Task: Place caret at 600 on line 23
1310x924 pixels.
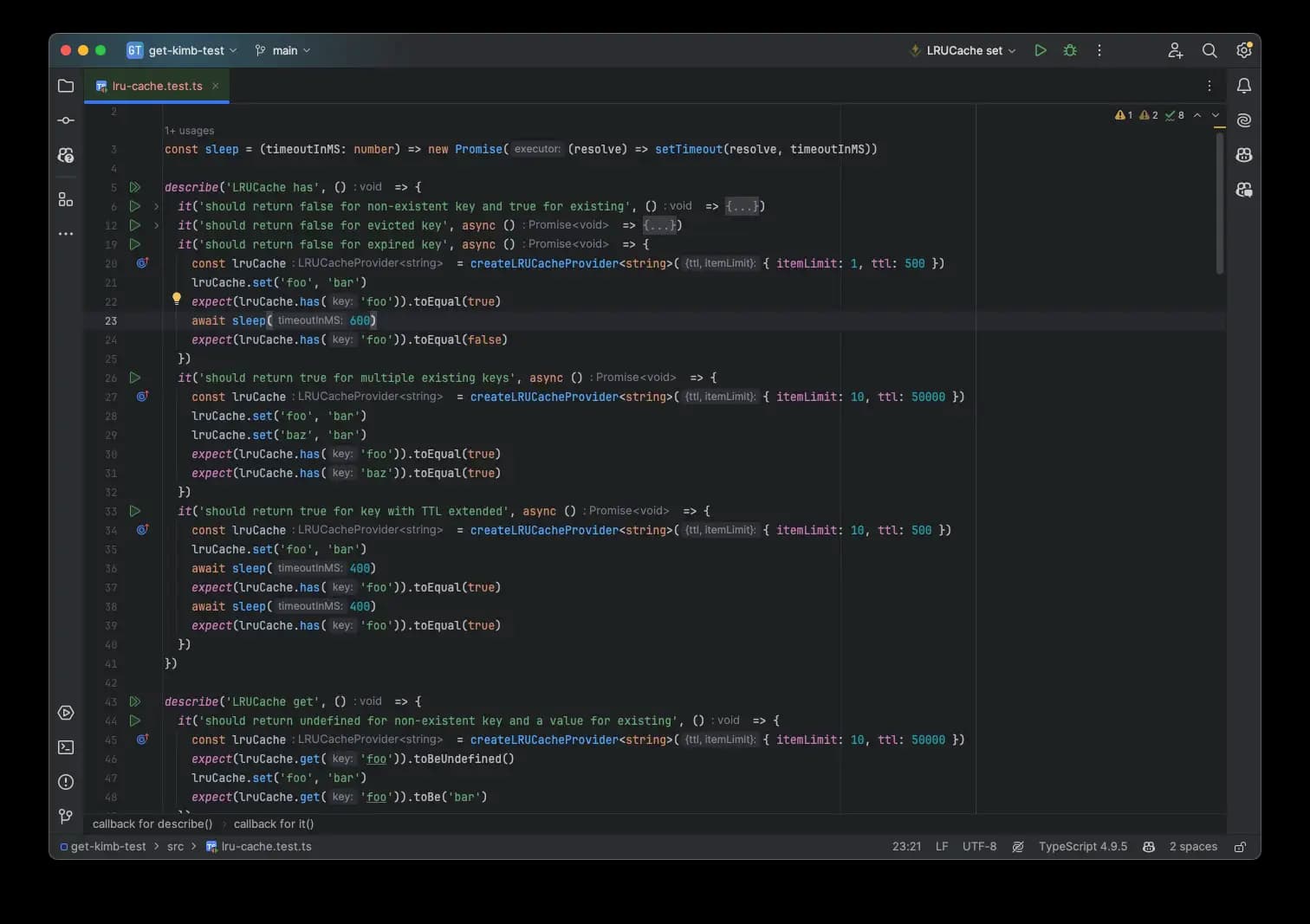Action: (360, 320)
